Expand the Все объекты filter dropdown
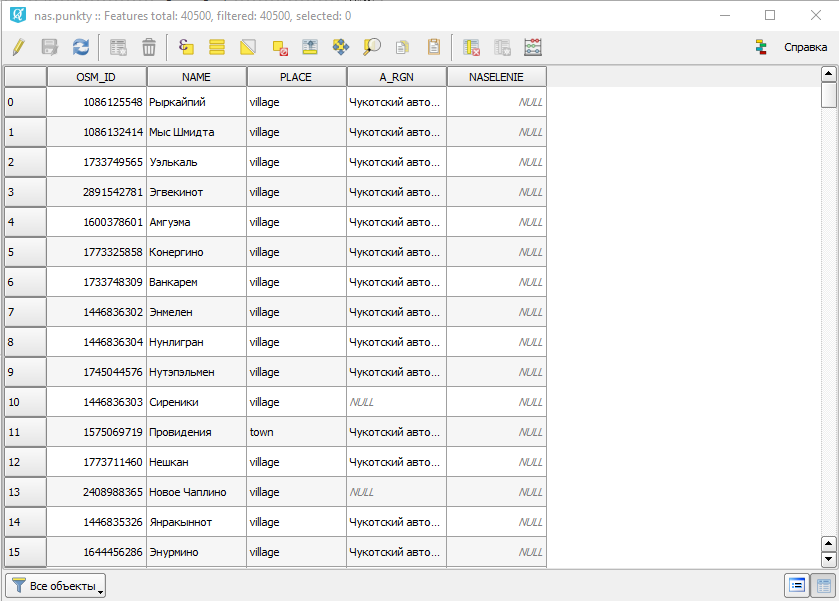Screen dimensions: 839x601 point(56,586)
